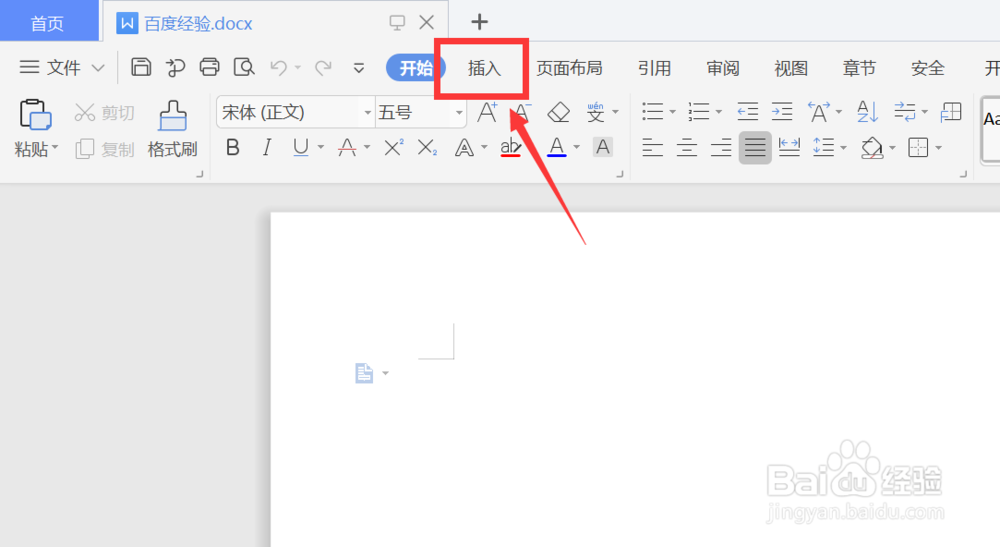1000x547 pixels.
Task: Click the Print icon
Action: click(x=209, y=67)
